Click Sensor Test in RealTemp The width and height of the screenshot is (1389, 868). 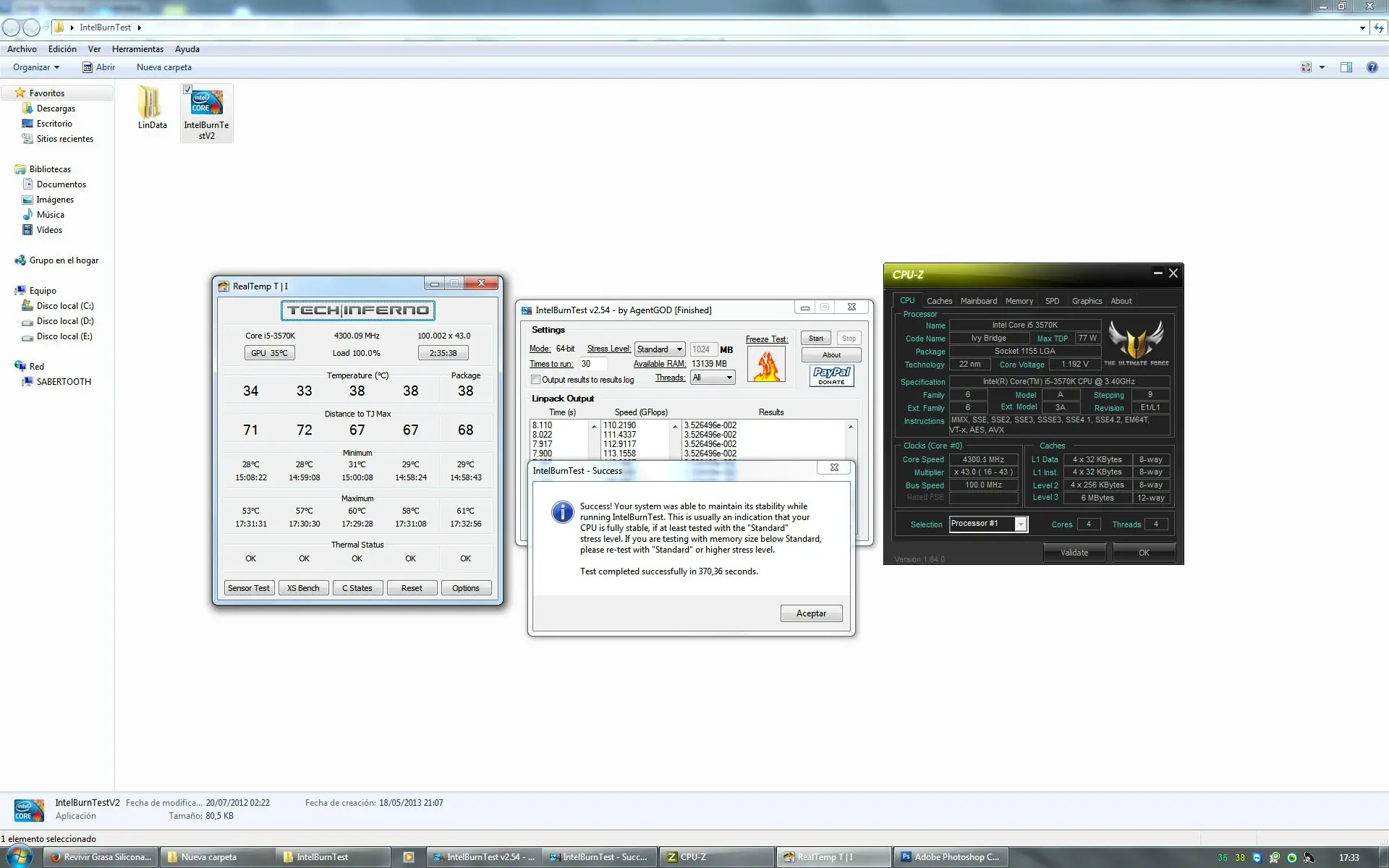249,588
